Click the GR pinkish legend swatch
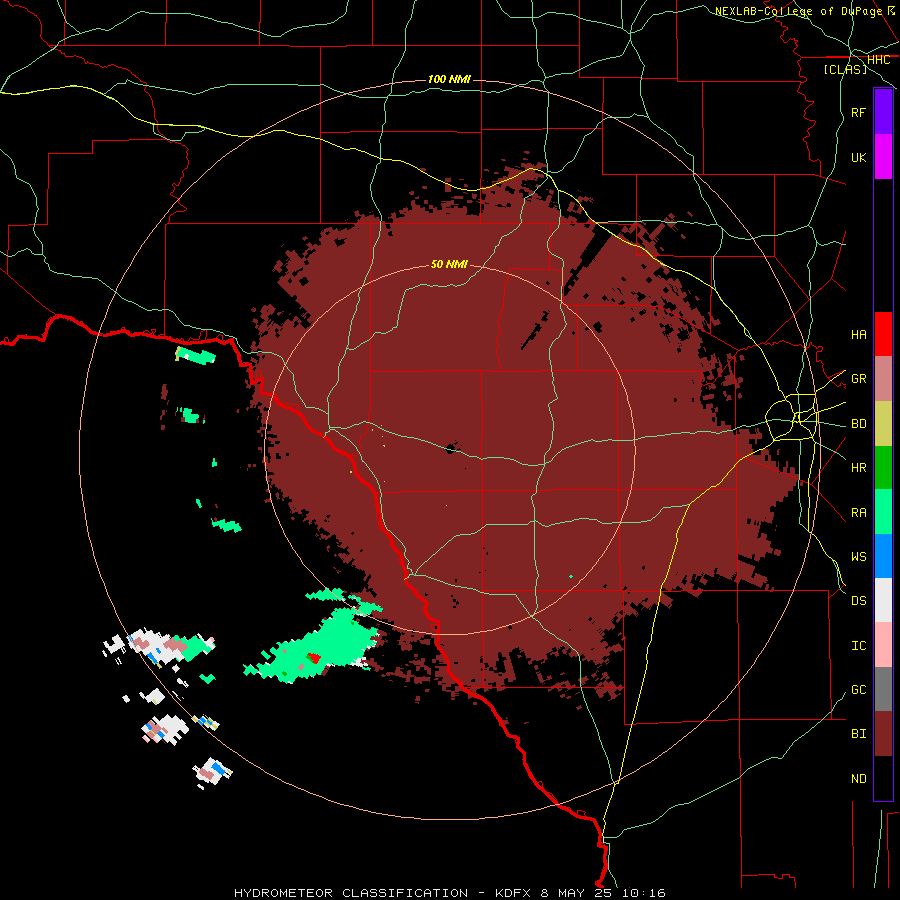Image resolution: width=900 pixels, height=900 pixels. [x=883, y=379]
